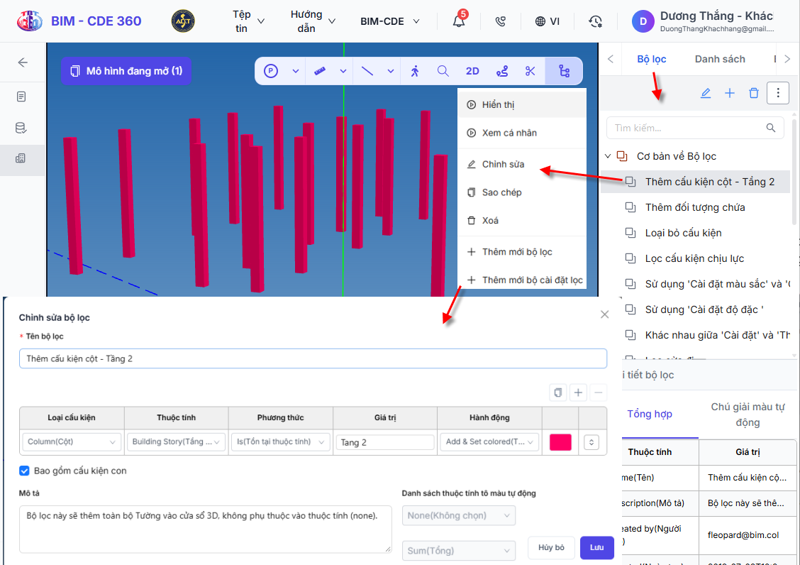Close the 'Chỉnh sửa bộ lọc' dialog
This screenshot has height=565, width=800.
click(605, 314)
